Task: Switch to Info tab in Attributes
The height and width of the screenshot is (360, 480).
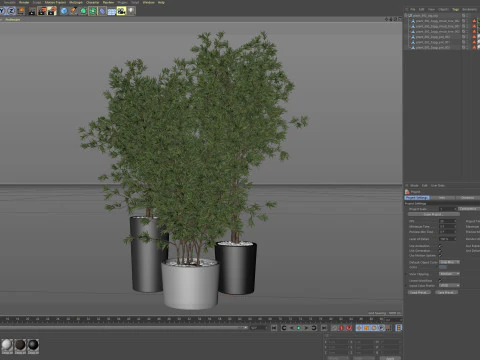Action: click(x=442, y=198)
